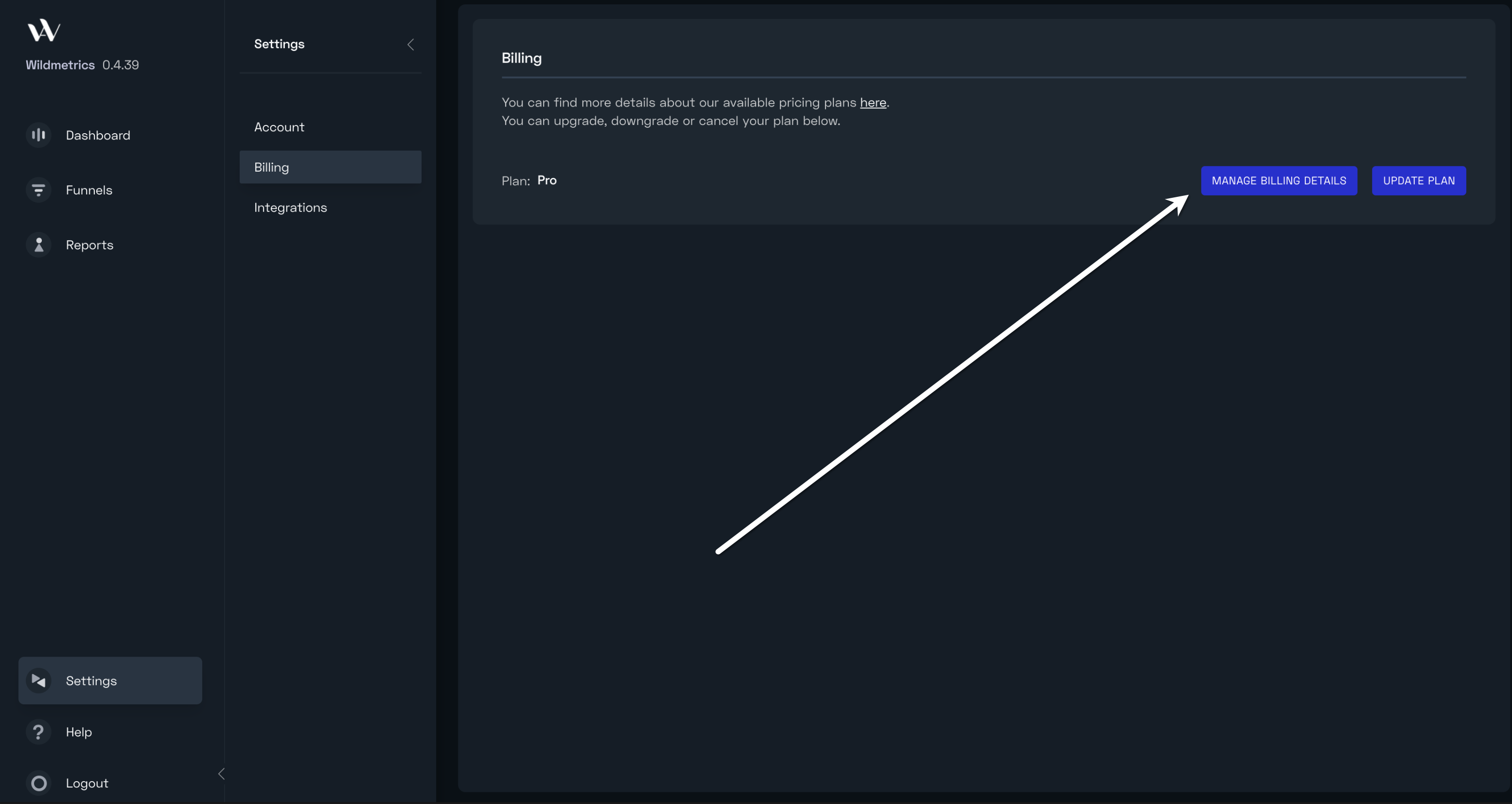Open the Reports page label
Viewport: 1512px width, 804px height.
(90, 245)
